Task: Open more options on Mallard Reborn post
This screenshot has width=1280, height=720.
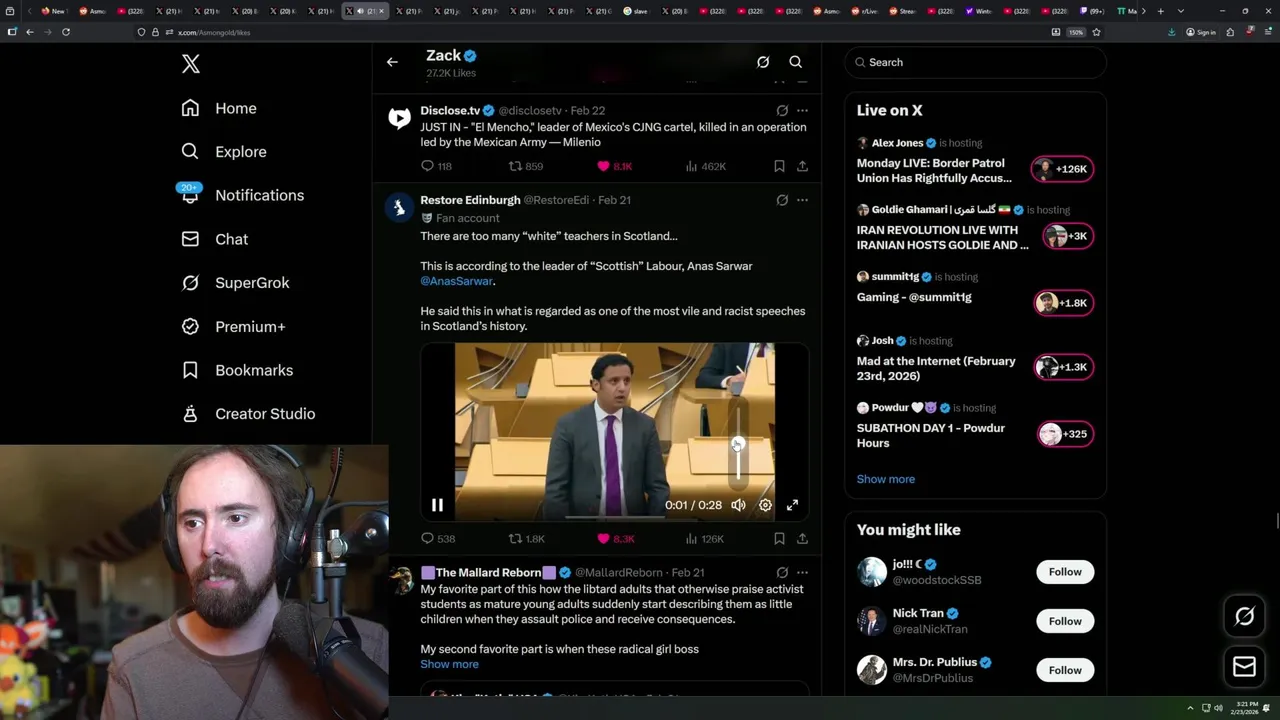Action: pos(802,573)
